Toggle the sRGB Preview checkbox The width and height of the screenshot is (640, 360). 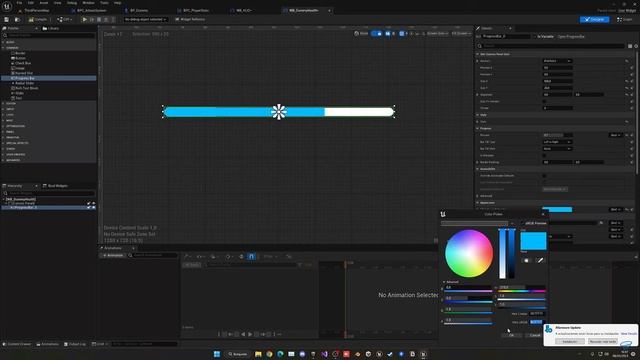pos(522,223)
